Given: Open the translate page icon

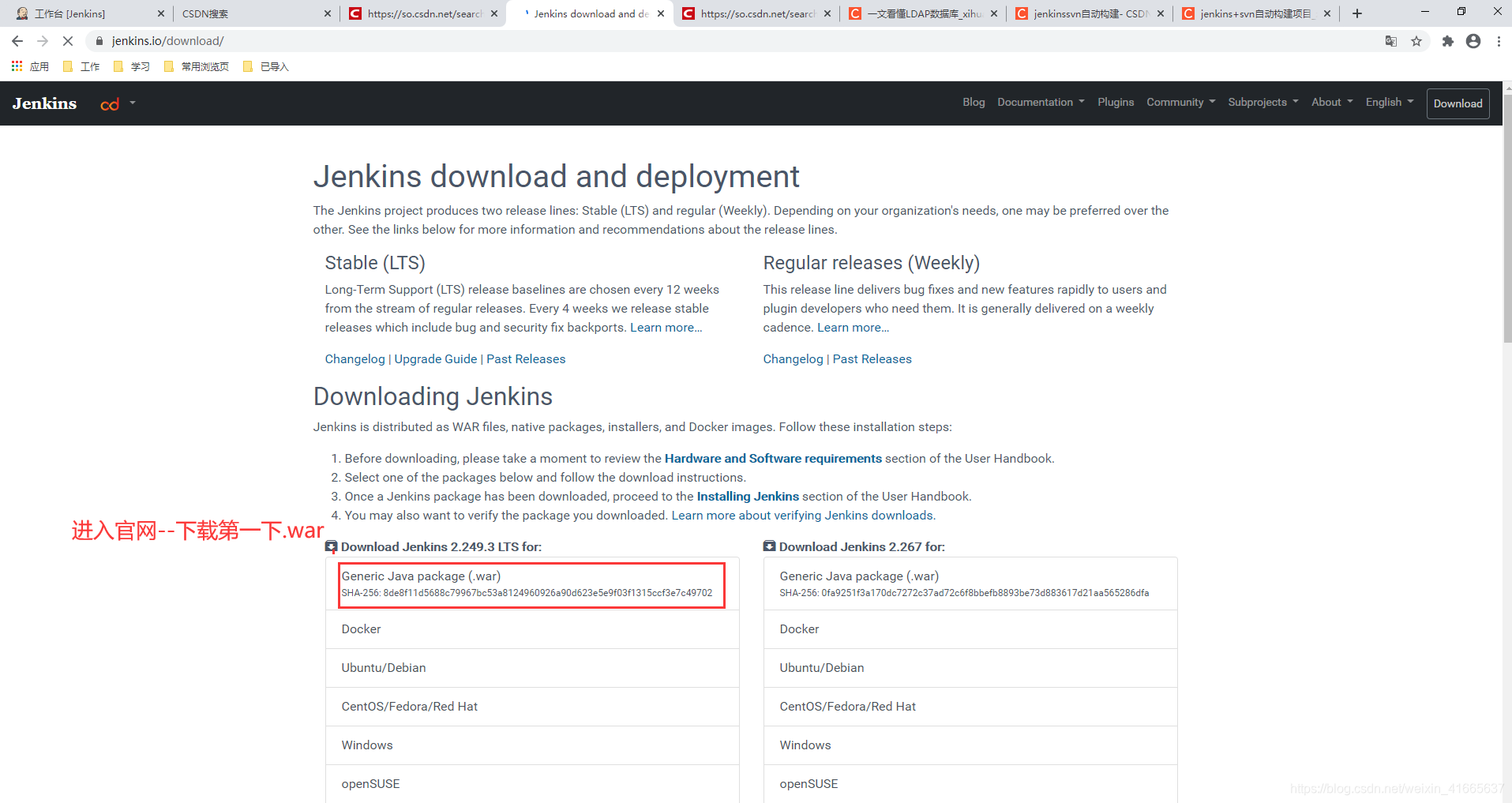Looking at the screenshot, I should click(1391, 41).
